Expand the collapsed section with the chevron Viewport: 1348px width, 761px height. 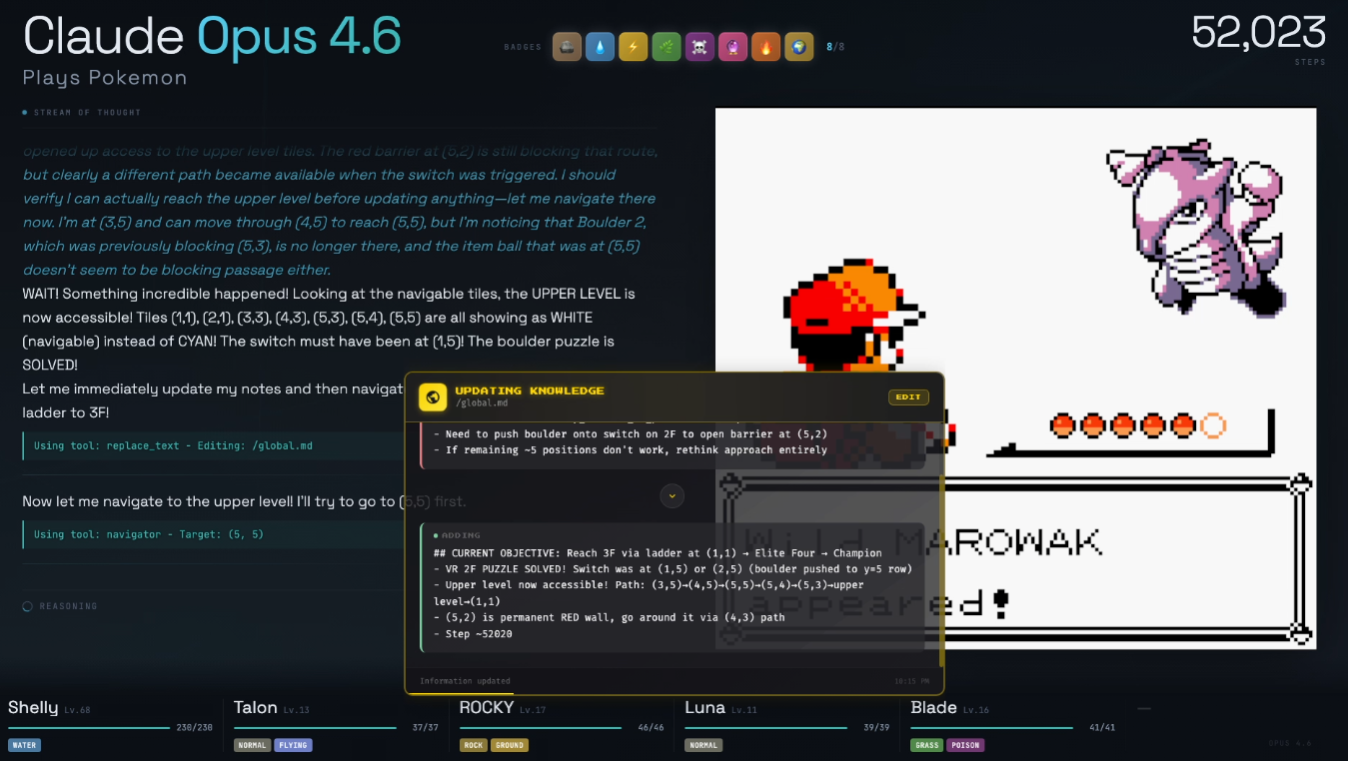[672, 495]
